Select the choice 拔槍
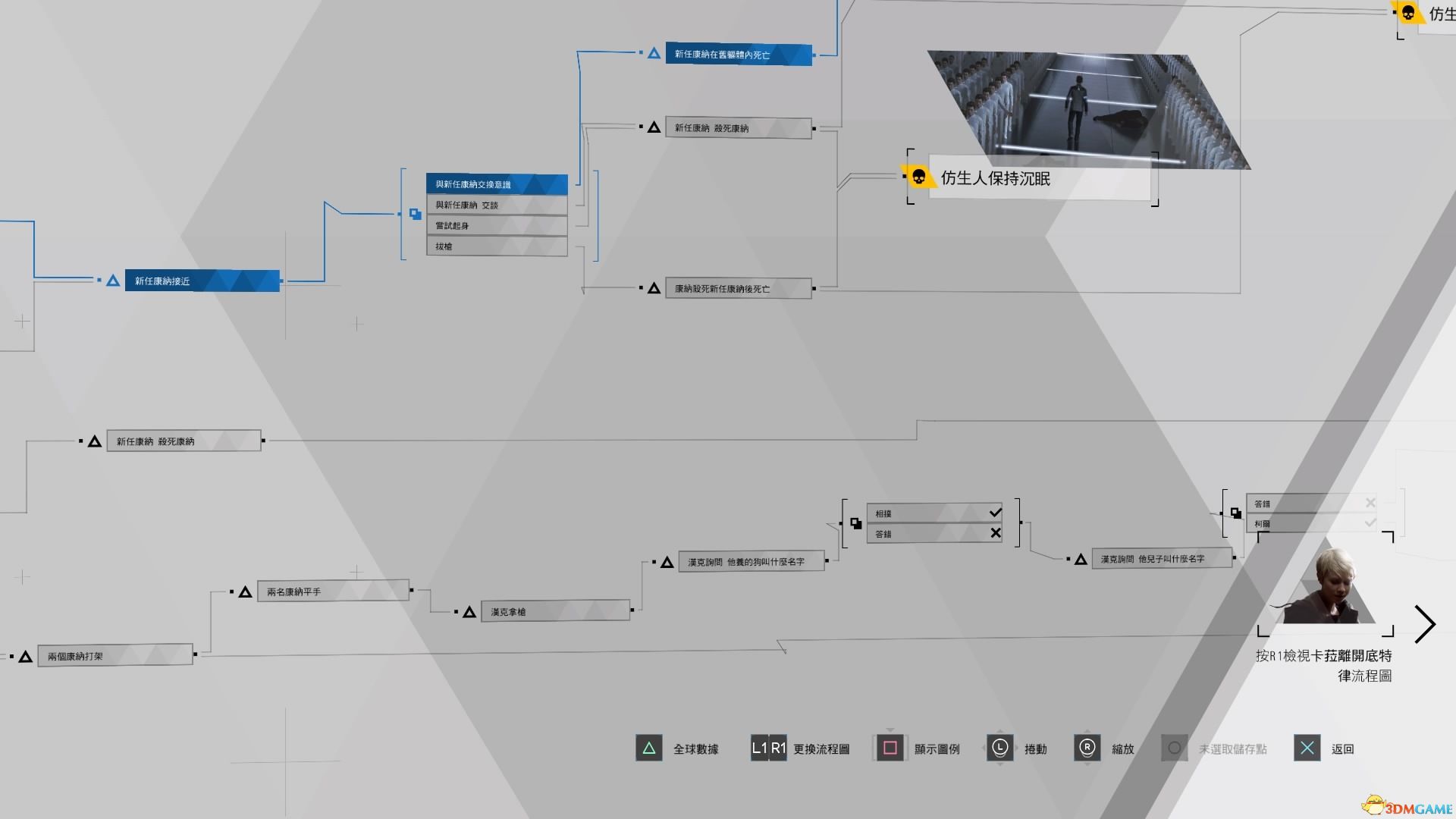This screenshot has height=819, width=1456. (x=497, y=246)
